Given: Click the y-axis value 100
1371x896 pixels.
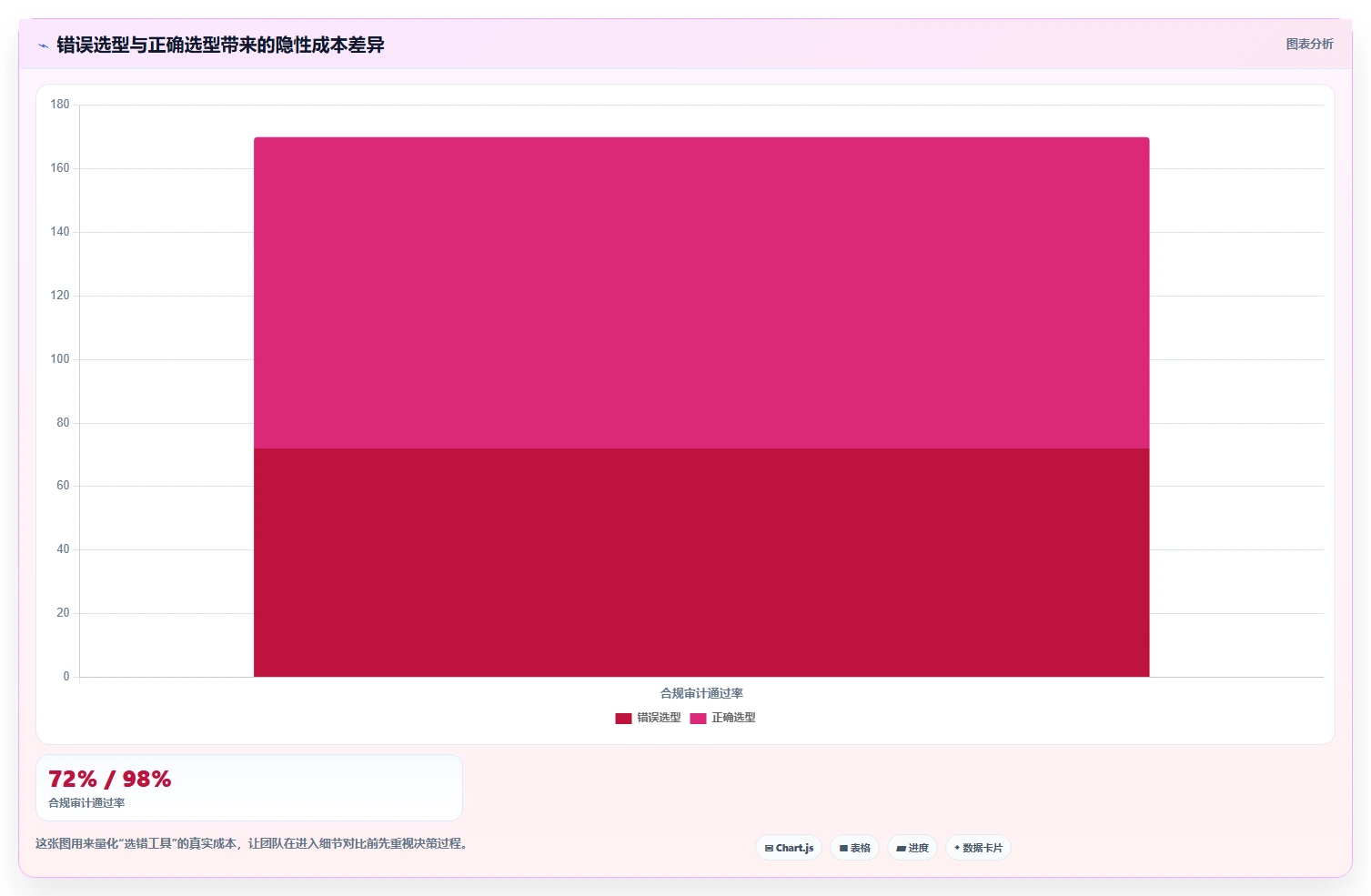Looking at the screenshot, I should coord(60,359).
